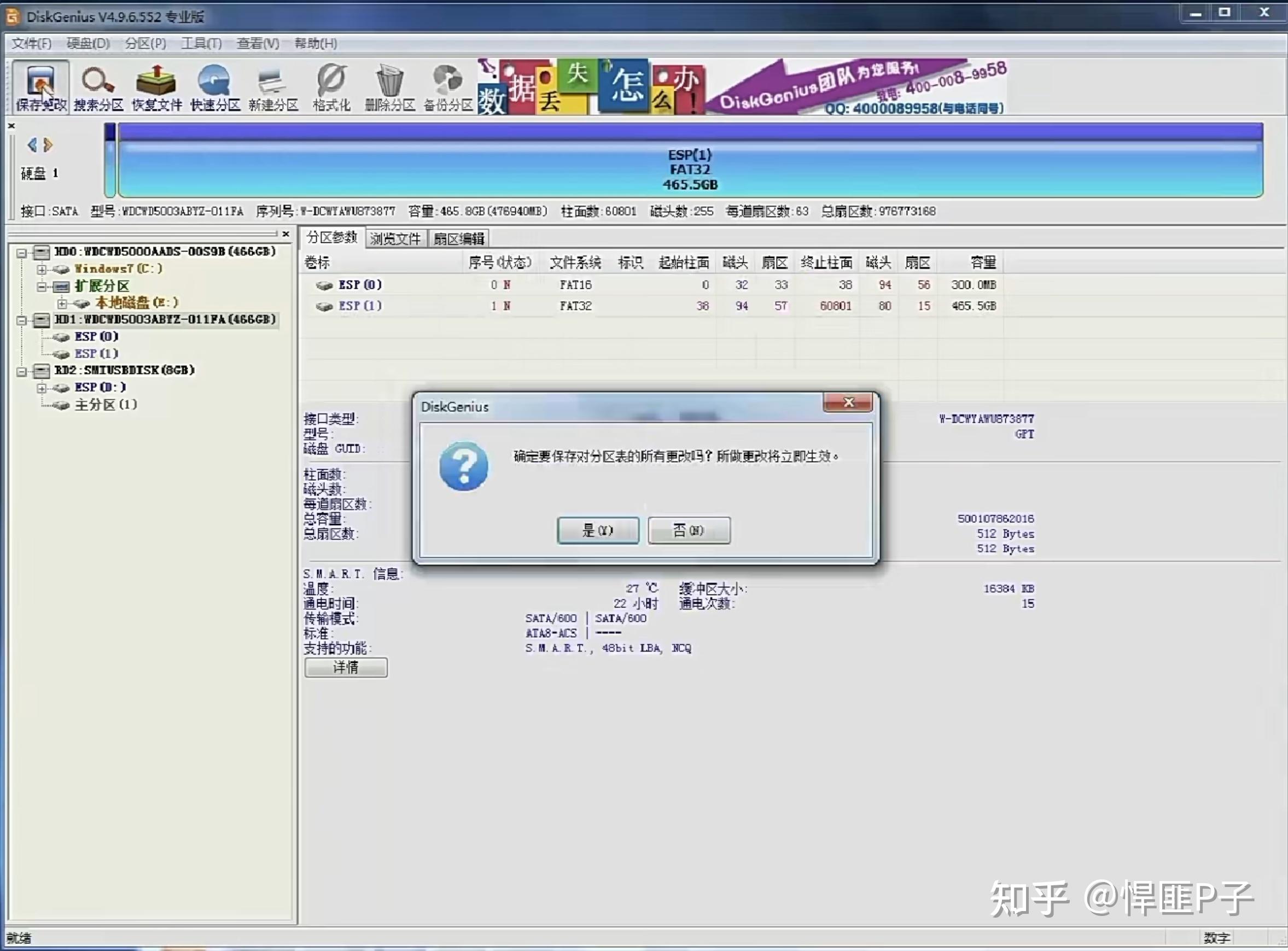Select HD0:WDCWD5000AADS-00S9B disk in tree
This screenshot has width=1288, height=951.
point(165,252)
